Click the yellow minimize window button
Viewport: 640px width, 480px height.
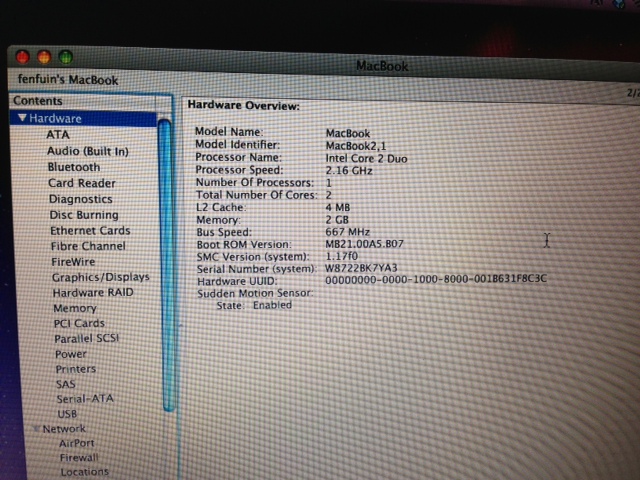[x=44, y=57]
